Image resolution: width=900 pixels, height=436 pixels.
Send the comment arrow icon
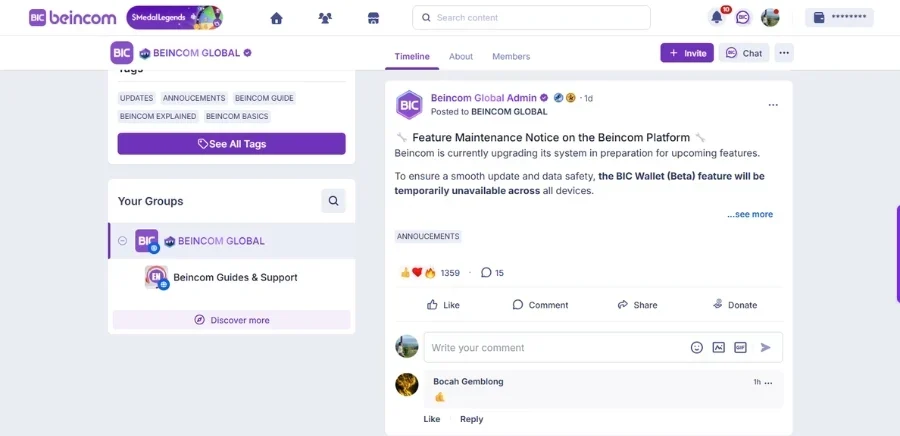(x=766, y=348)
